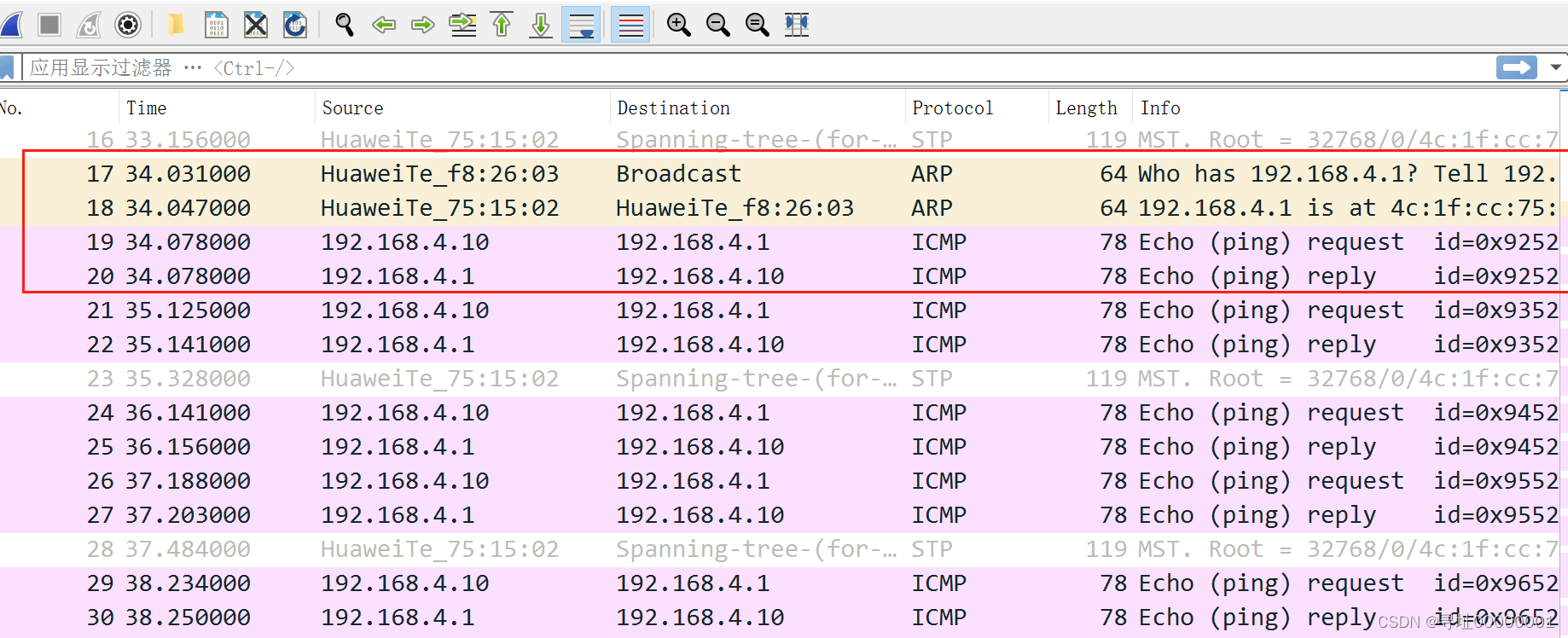Screen dimensions: 1568x638
Task: Click the No. column header
Action: click(x=59, y=108)
